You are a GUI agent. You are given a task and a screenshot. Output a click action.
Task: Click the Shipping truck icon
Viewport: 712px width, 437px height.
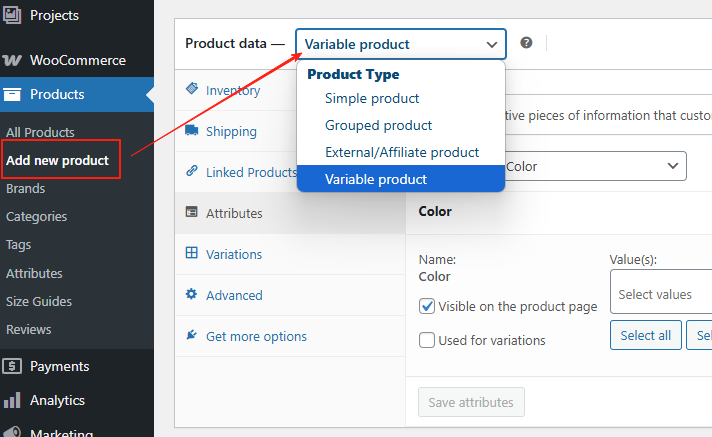(191, 131)
